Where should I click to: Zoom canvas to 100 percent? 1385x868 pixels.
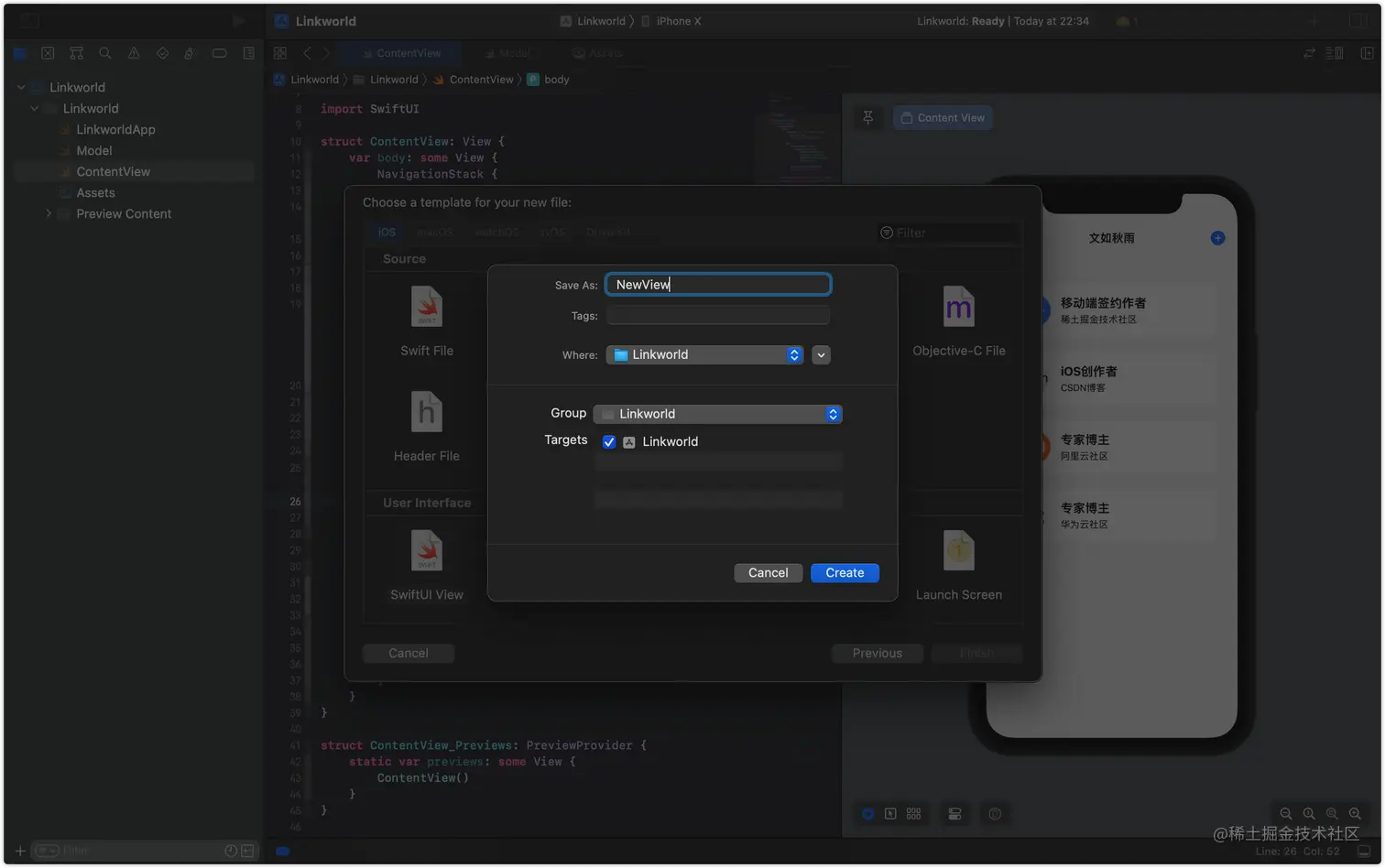coord(1309,814)
